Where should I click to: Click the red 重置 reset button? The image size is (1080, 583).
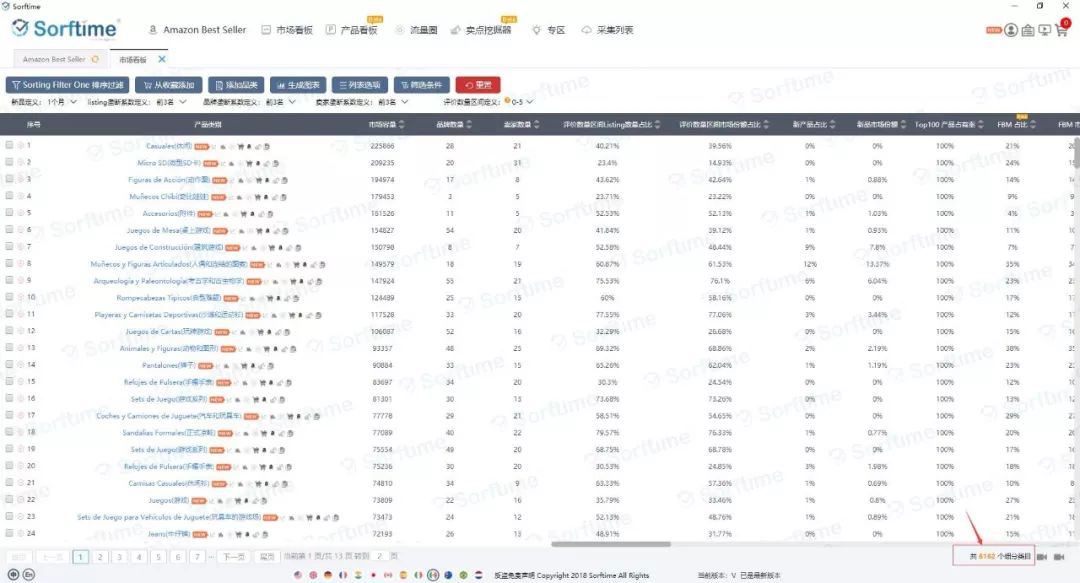pyautogui.click(x=477, y=85)
